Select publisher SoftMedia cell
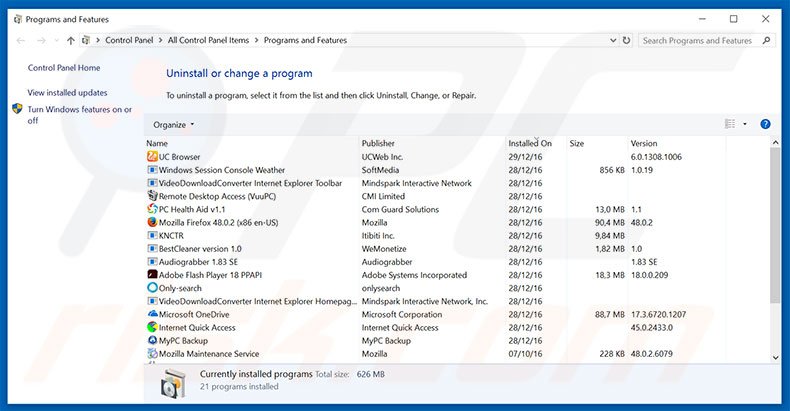Viewport: 790px width, 411px height. point(380,170)
